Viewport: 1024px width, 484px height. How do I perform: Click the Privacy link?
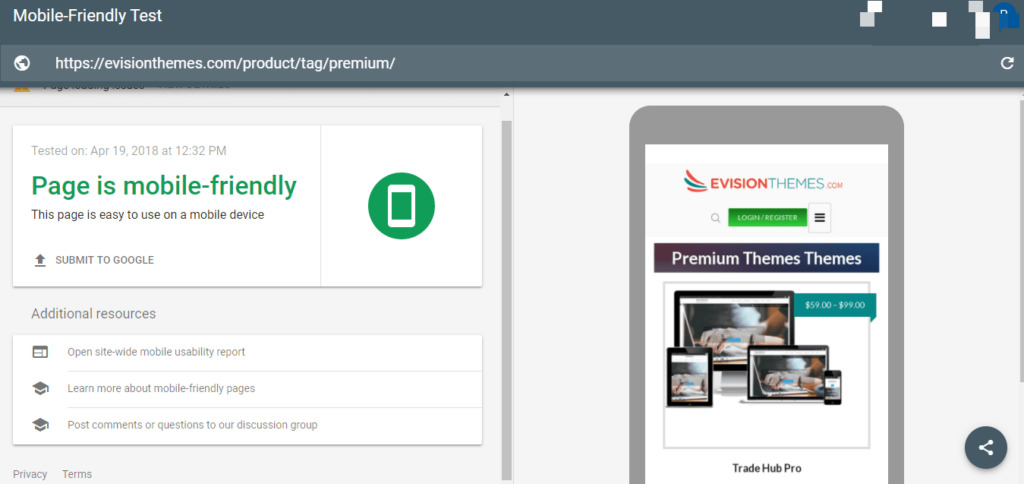point(30,474)
